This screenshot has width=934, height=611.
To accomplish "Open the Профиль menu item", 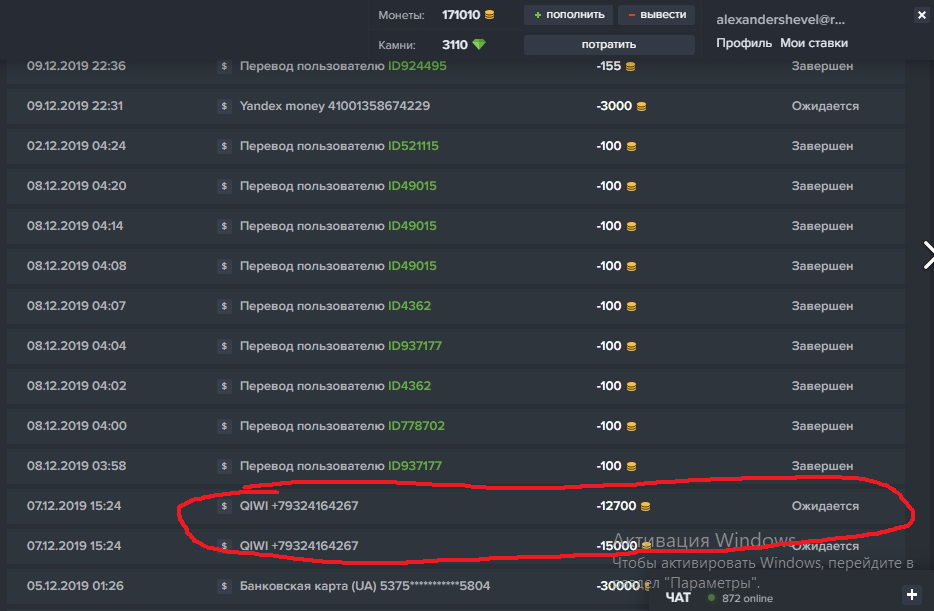I will [743, 43].
